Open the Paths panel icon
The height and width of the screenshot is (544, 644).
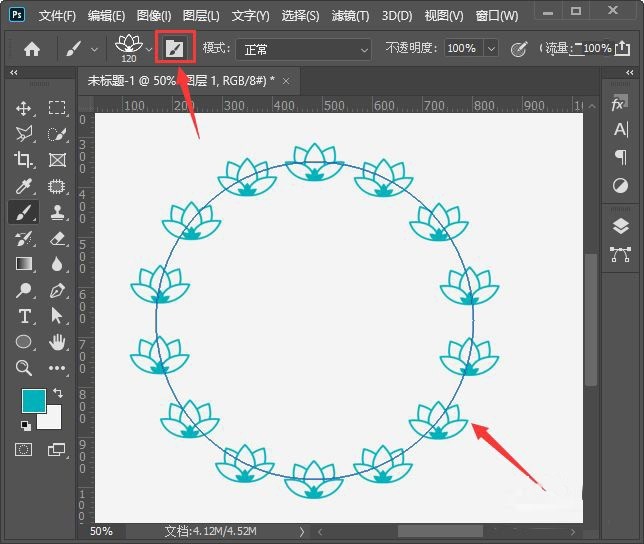620,254
